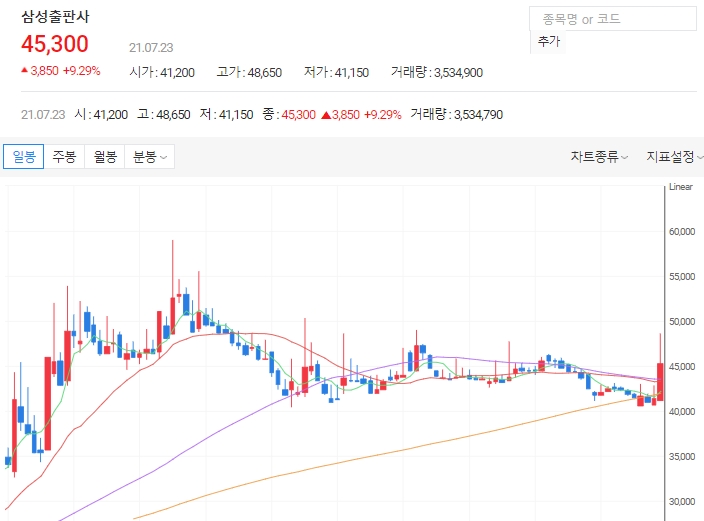Click the 45,000 price axis label
This screenshot has width=704, height=521.
tap(682, 366)
